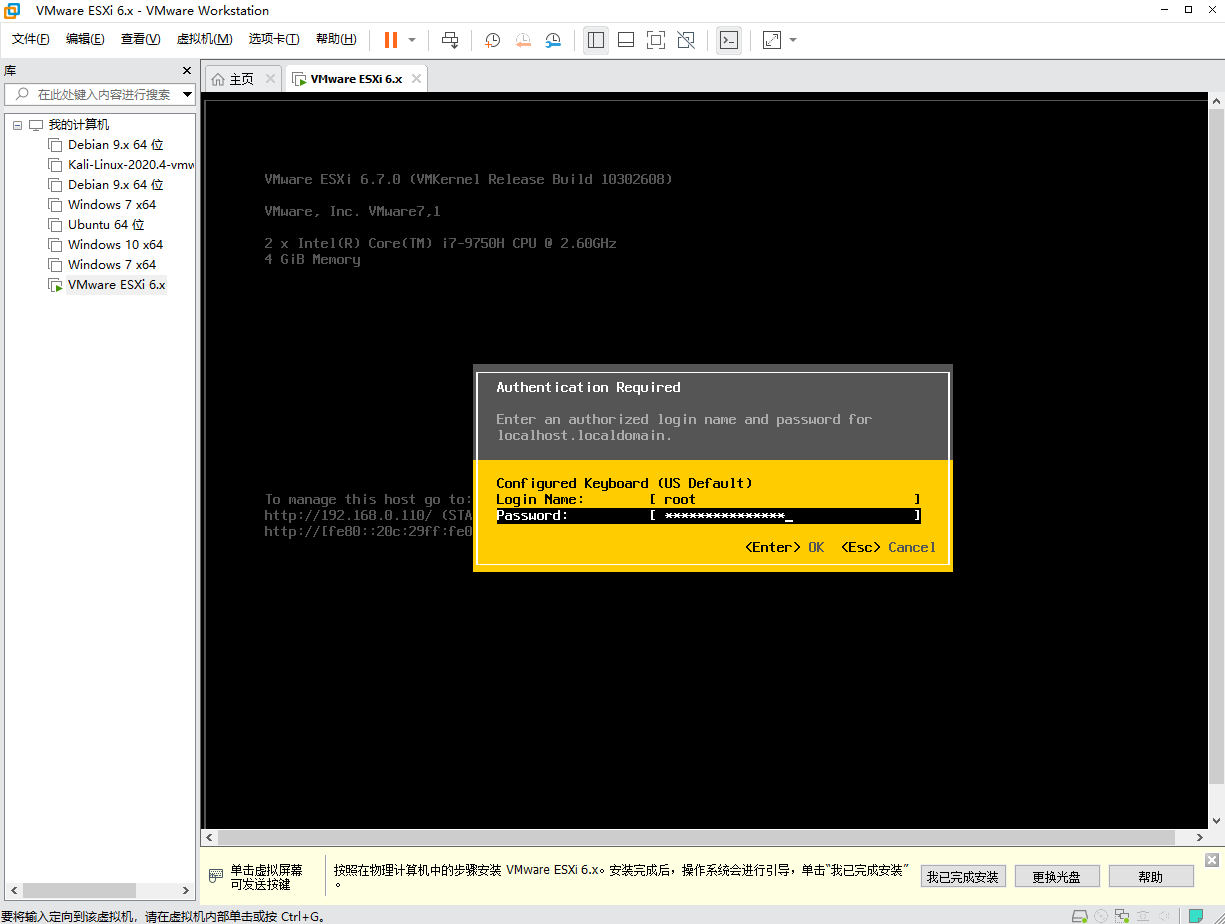Close the 主页 tab

tap(270, 79)
